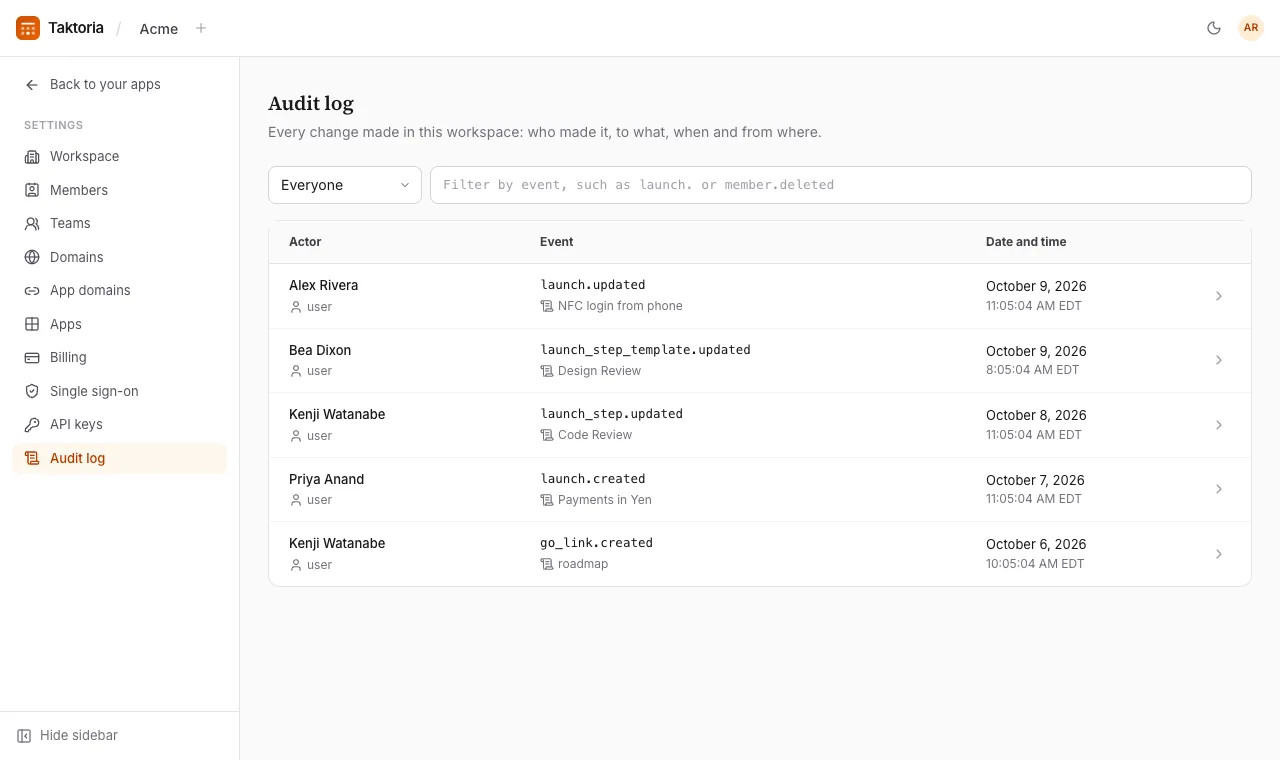Click the Single sign-on shield icon
1280x760 pixels.
tap(32, 391)
